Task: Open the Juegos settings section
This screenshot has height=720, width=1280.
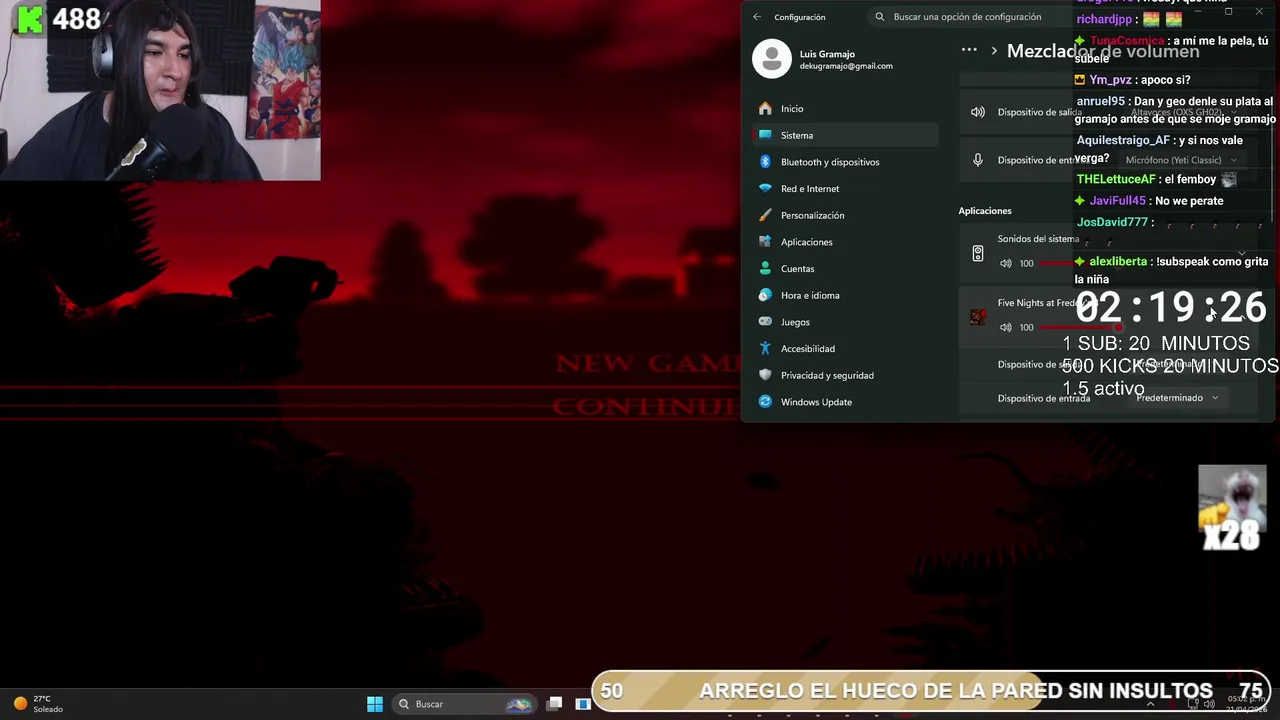Action: tap(845, 322)
